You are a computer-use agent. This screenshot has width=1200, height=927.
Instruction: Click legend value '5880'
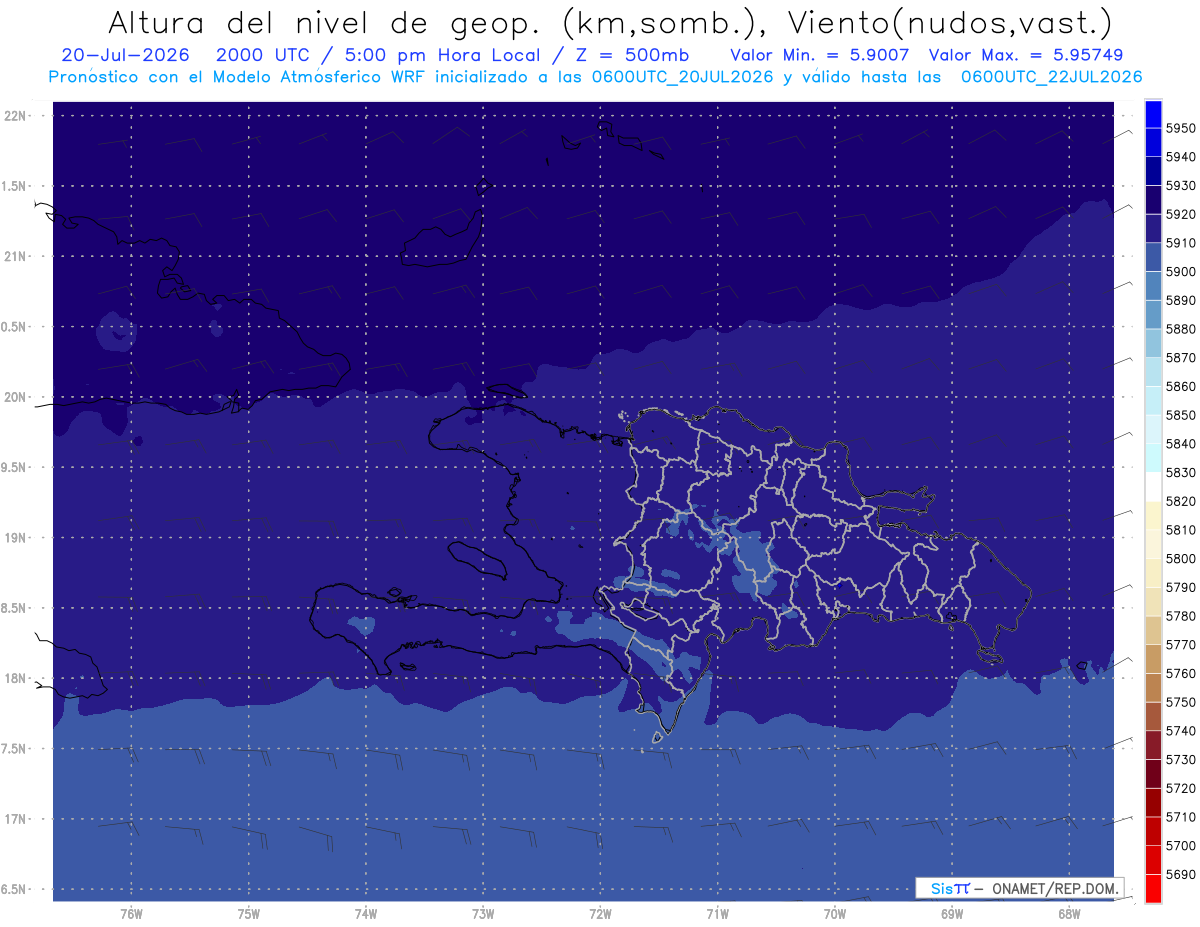(1181, 329)
